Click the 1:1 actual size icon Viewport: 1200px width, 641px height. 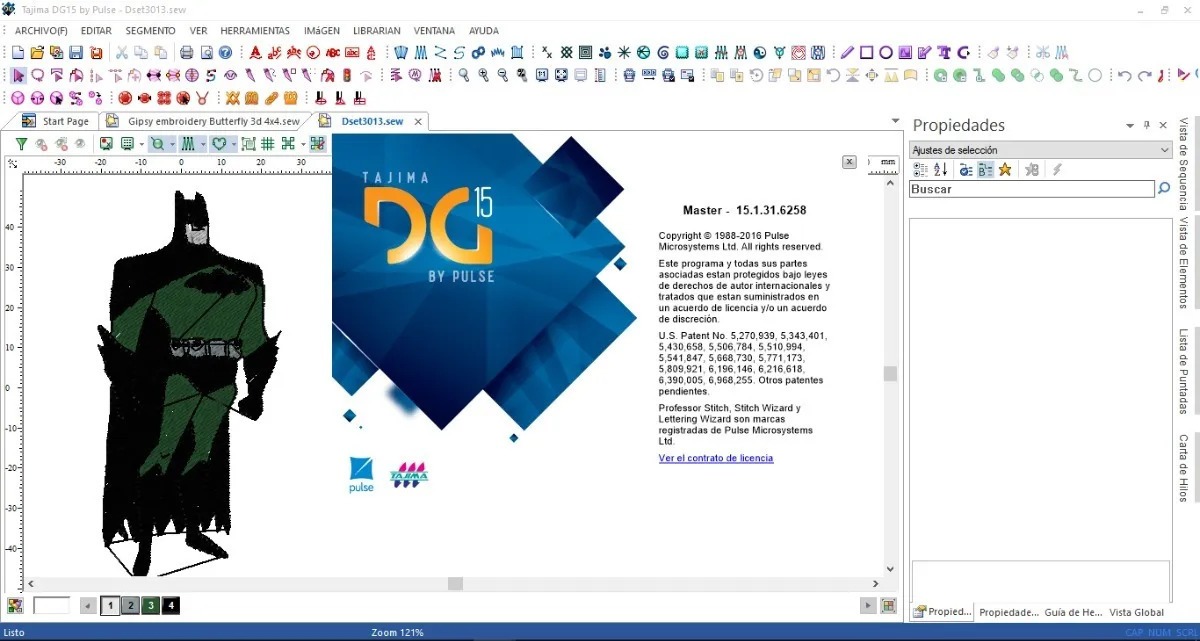[x=541, y=75]
